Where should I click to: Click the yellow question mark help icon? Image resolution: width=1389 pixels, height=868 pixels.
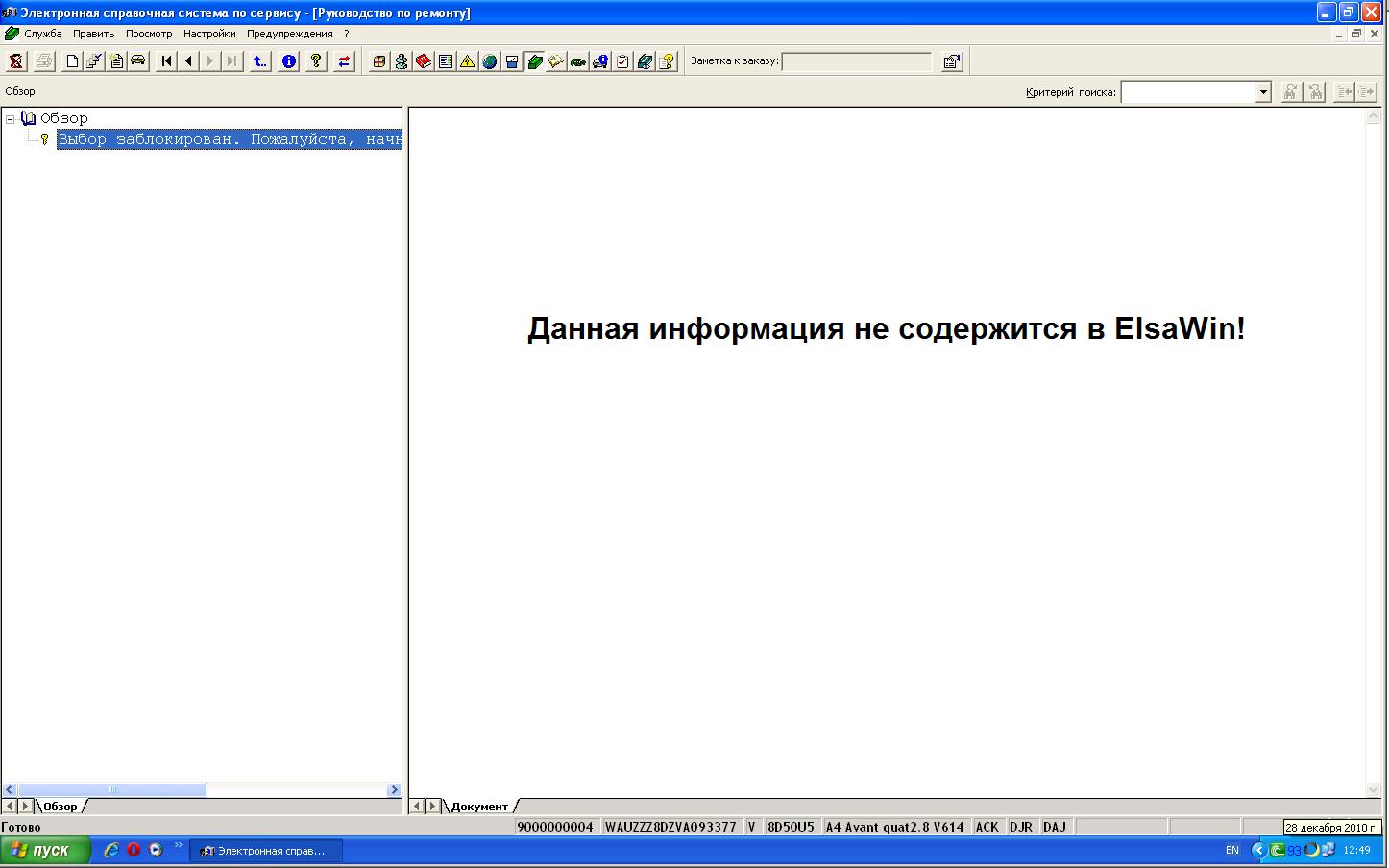(315, 61)
